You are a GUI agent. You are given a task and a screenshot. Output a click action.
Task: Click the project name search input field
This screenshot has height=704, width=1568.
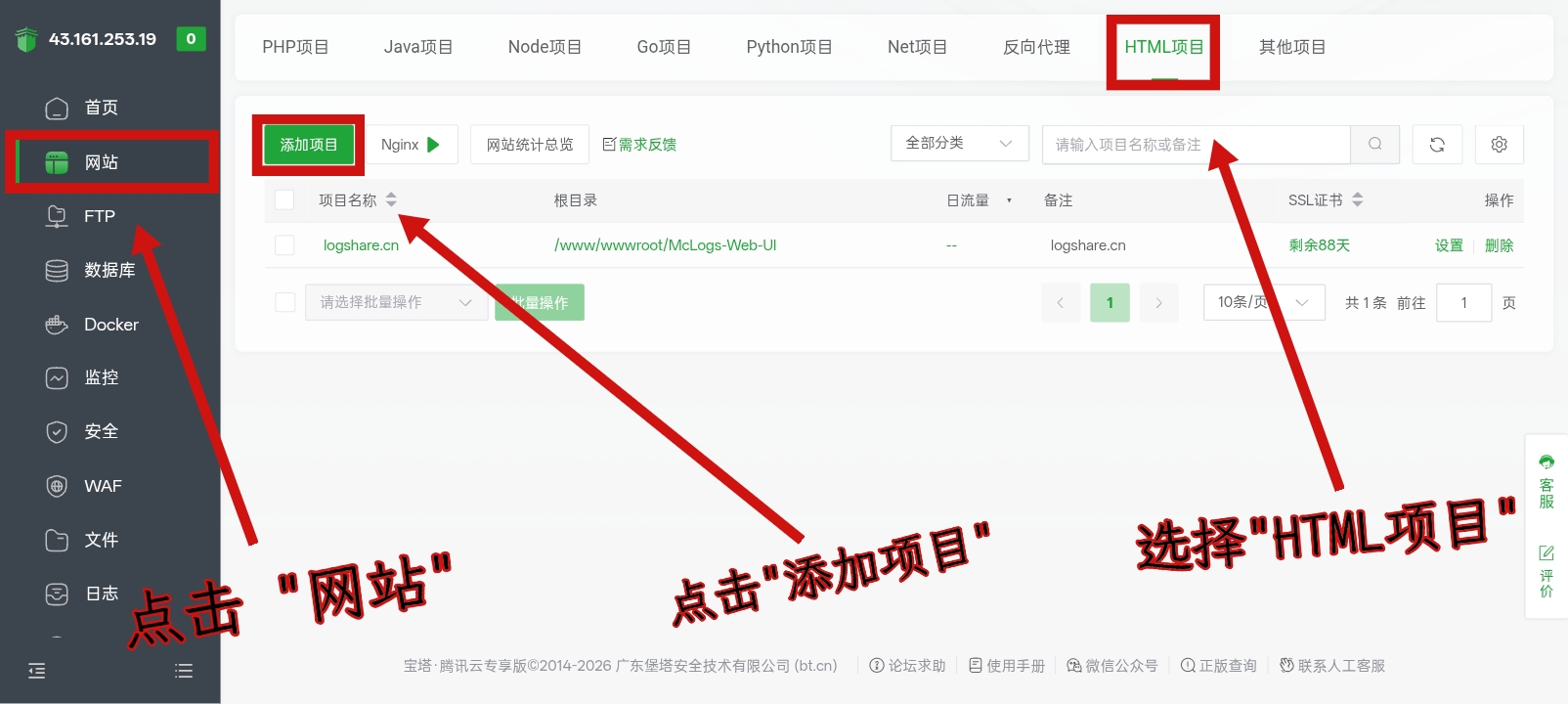(1195, 145)
